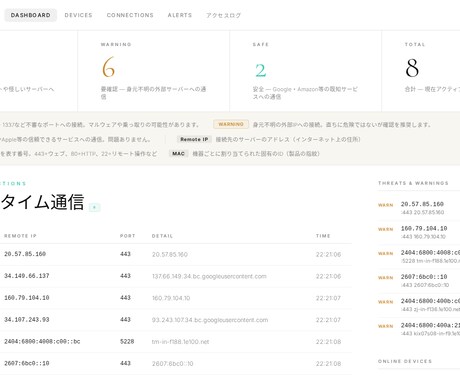Switch to the DEVICES tab

click(x=78, y=15)
